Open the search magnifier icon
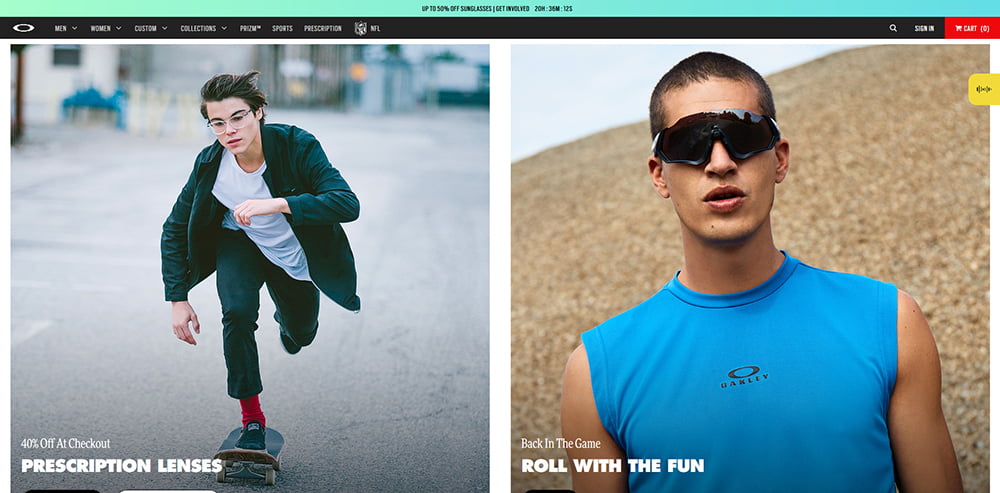The image size is (1000, 493). coord(893,28)
